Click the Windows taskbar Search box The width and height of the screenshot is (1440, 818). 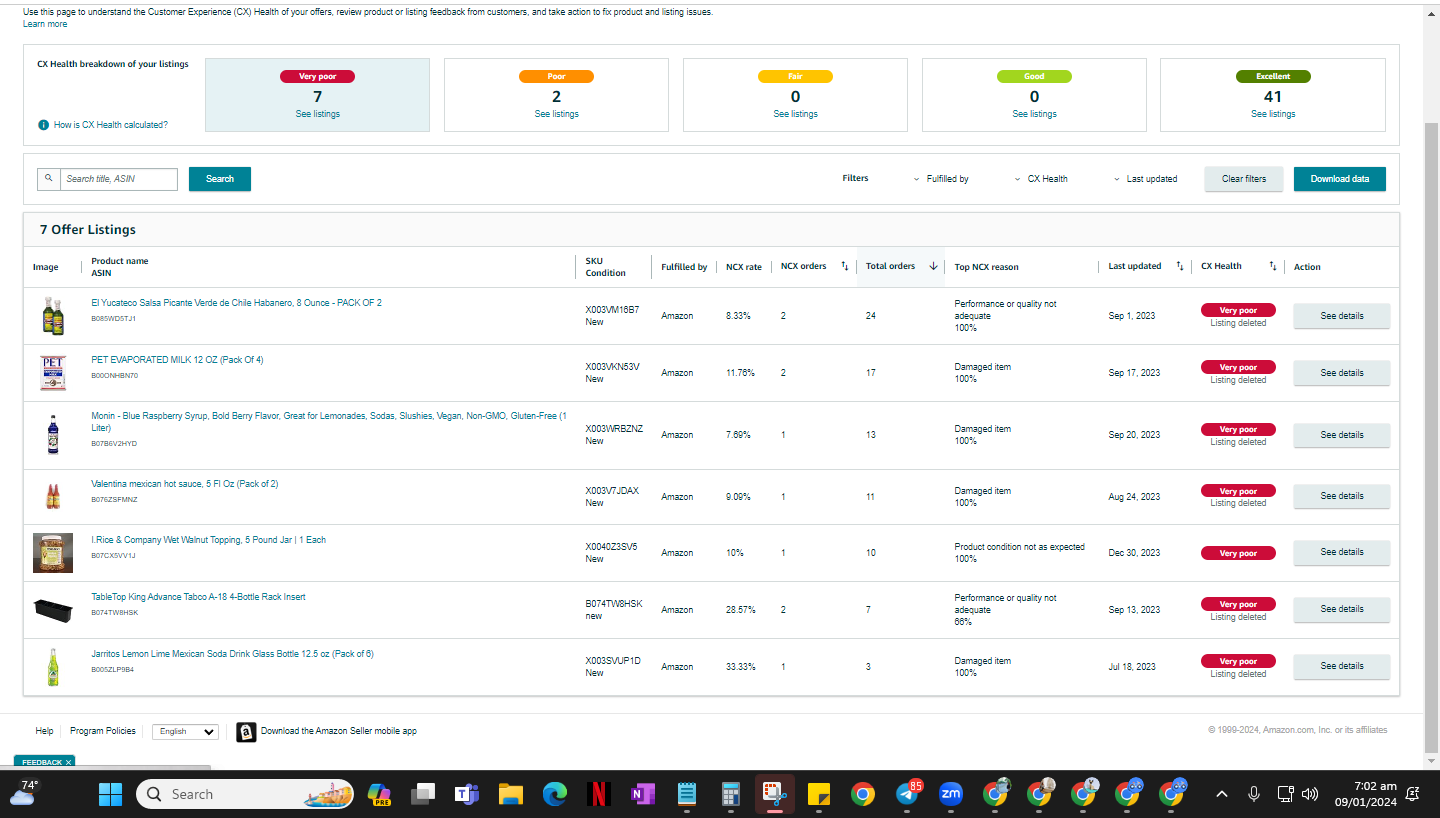[245, 794]
